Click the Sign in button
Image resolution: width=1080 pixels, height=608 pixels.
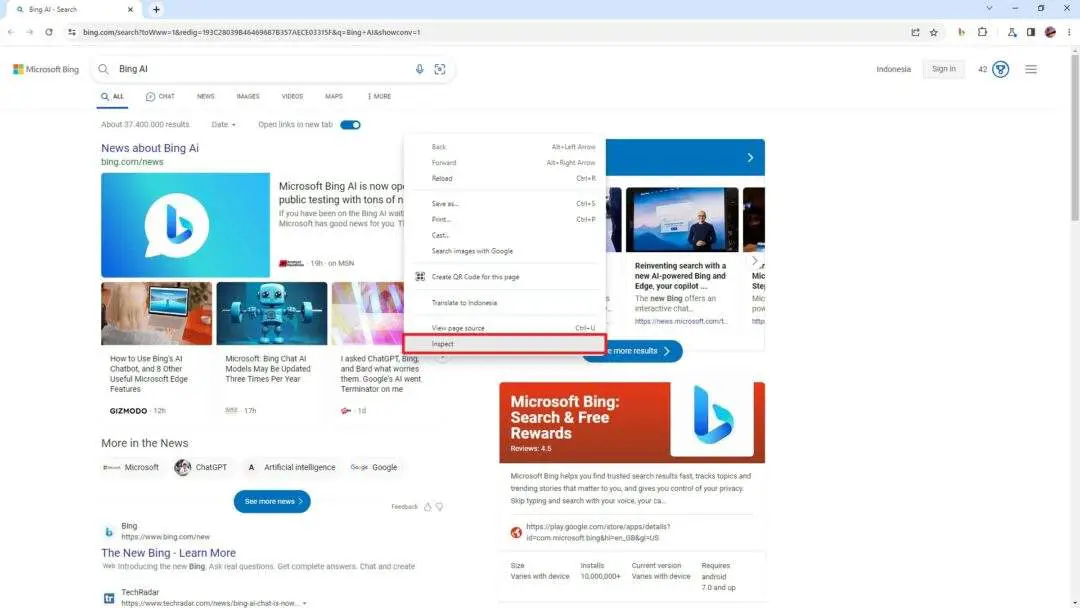(x=944, y=69)
